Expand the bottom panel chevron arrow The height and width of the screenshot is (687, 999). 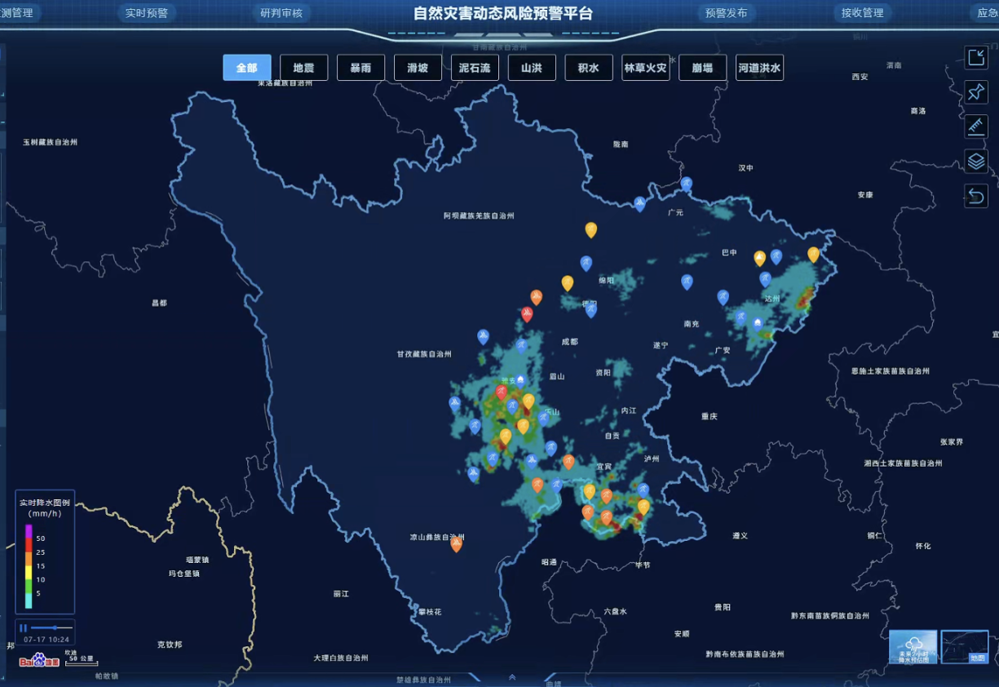click(512, 677)
